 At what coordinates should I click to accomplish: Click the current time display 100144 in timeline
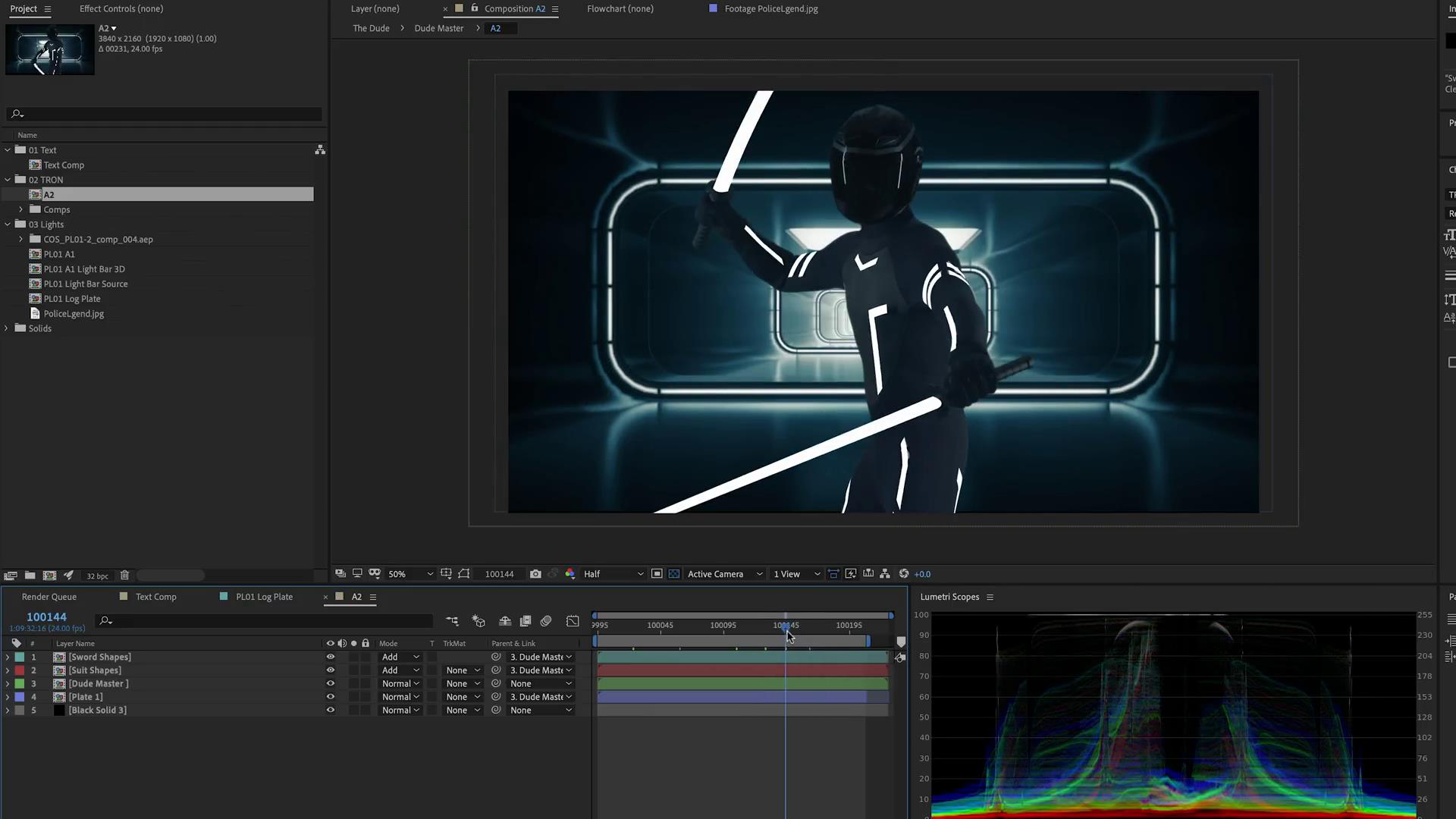(x=46, y=617)
